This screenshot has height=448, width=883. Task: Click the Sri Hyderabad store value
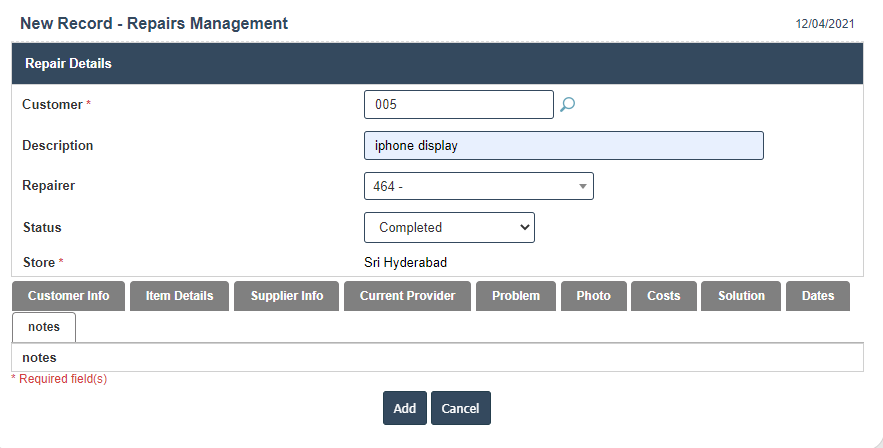point(405,262)
